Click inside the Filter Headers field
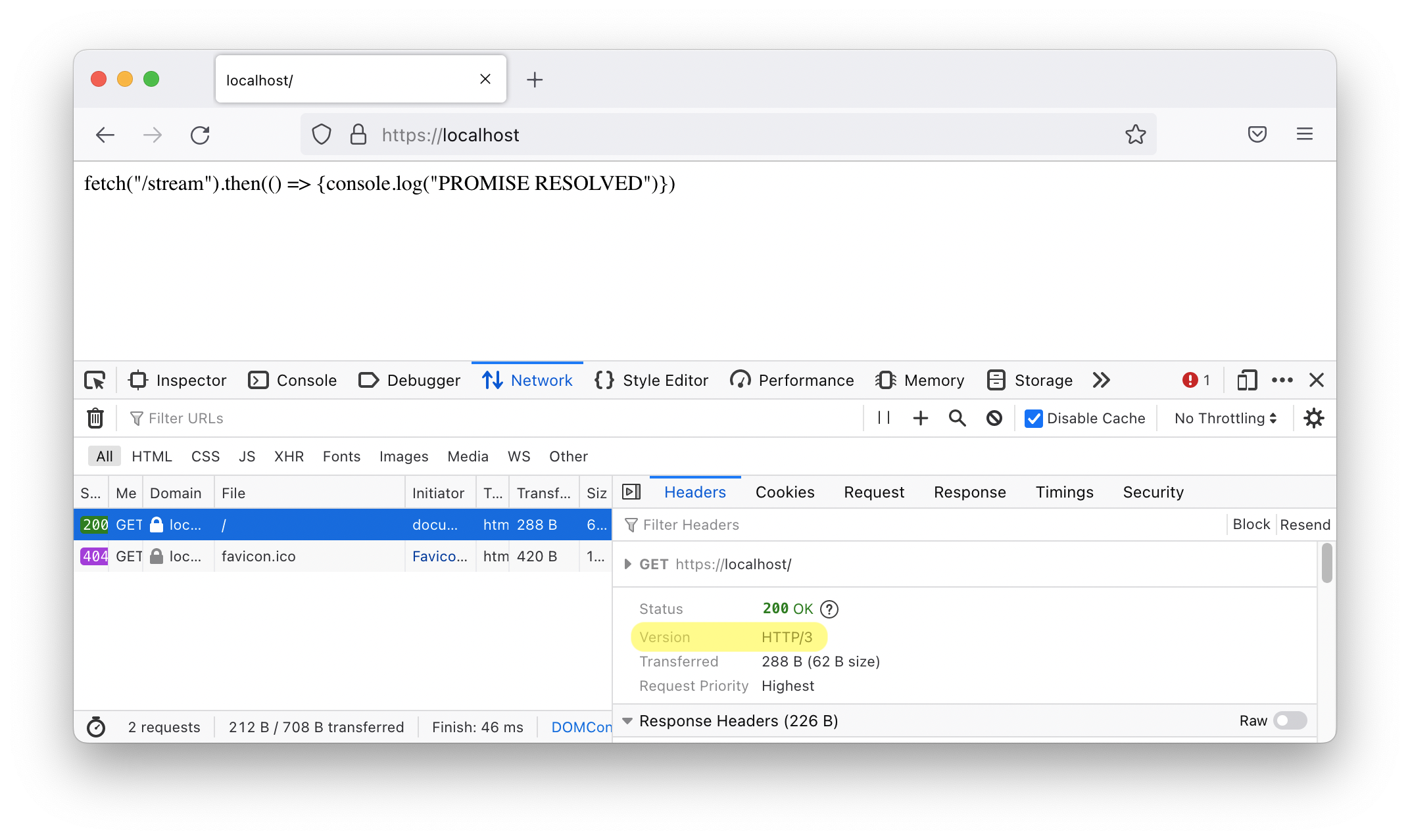 (x=691, y=525)
